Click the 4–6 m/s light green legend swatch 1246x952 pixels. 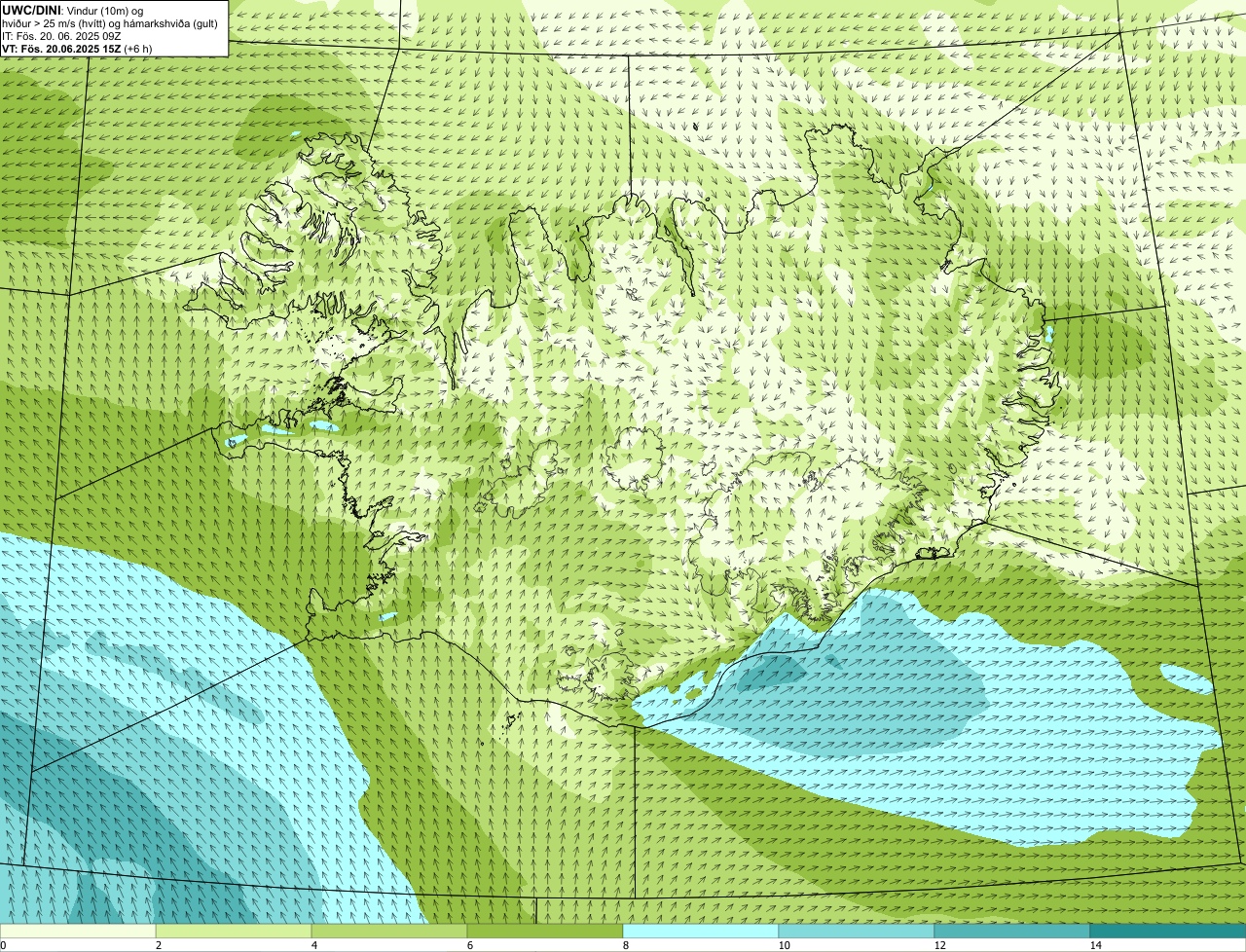(389, 931)
